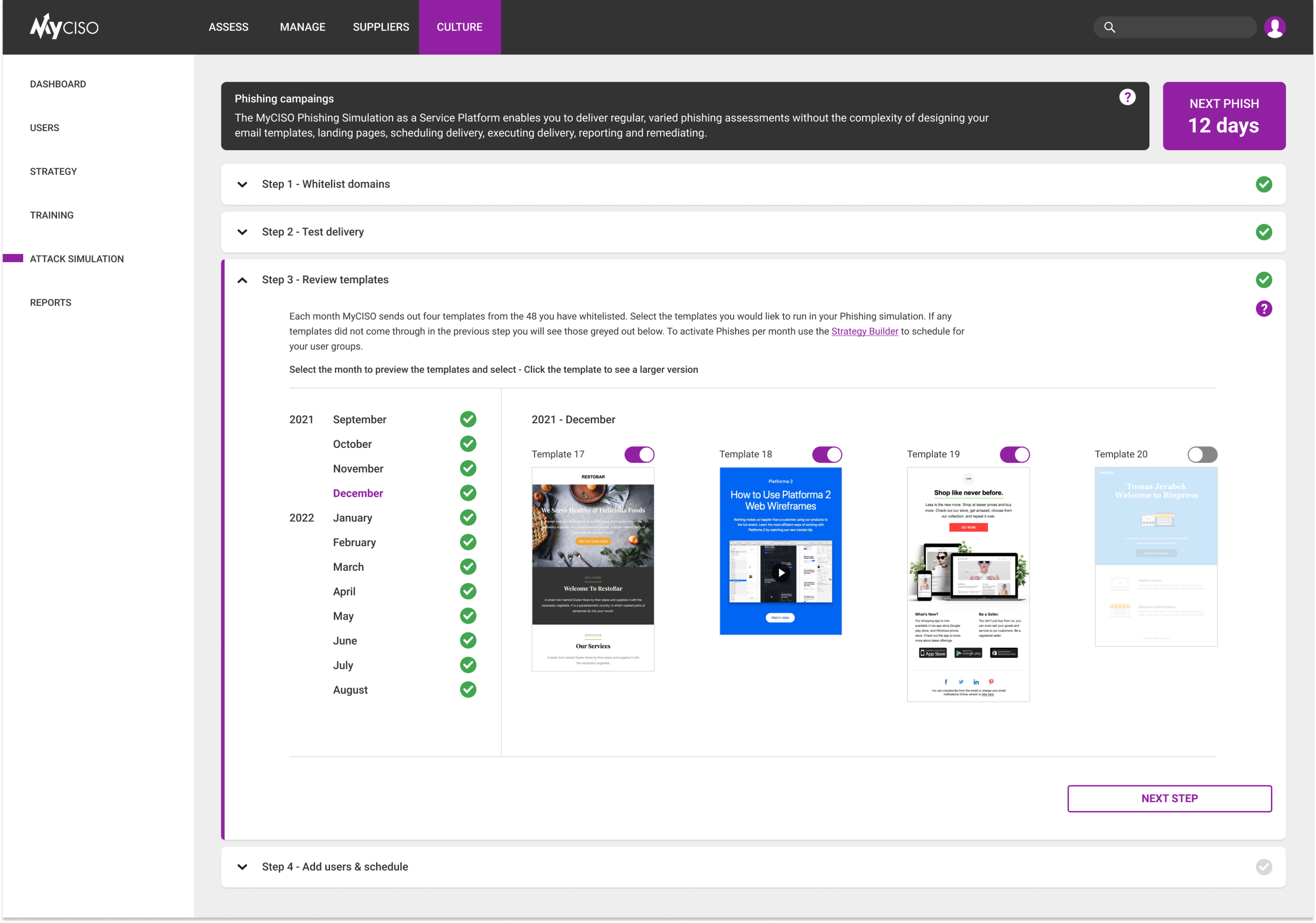Viewport: 1316px width, 923px height.
Task: Select January in the month list
Action: click(x=353, y=518)
